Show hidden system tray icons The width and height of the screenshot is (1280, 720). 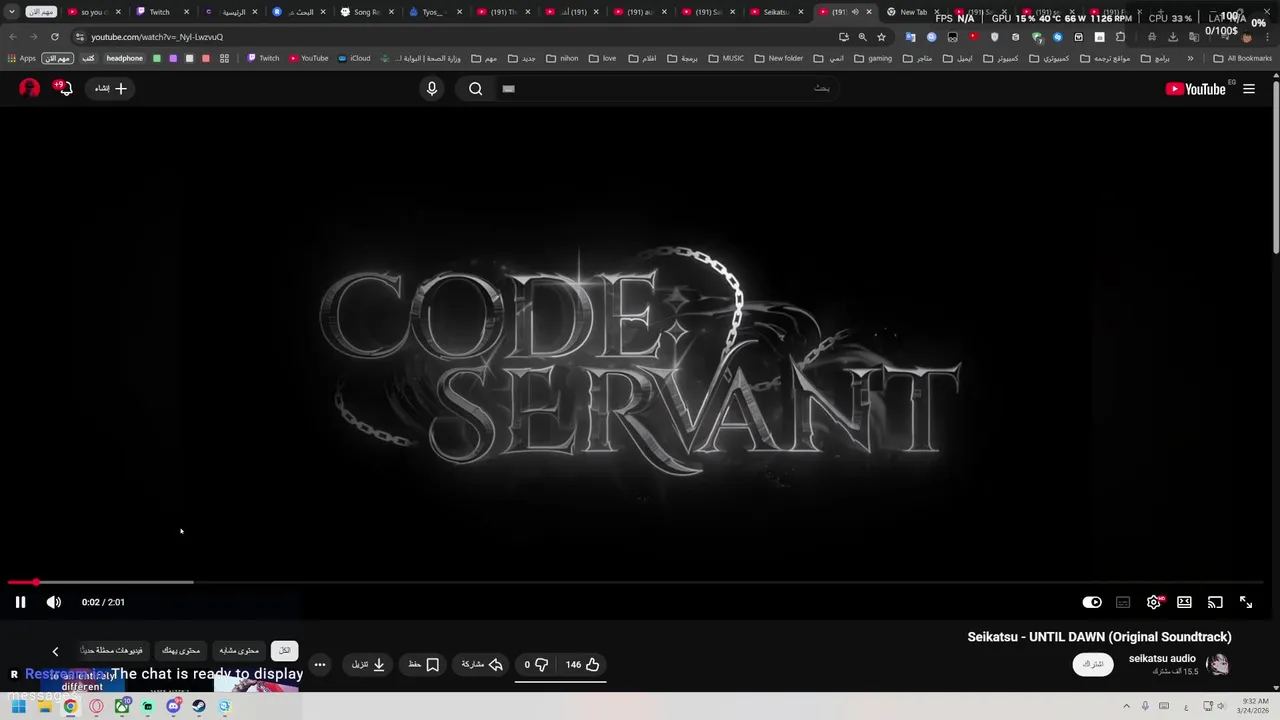coord(1127,706)
